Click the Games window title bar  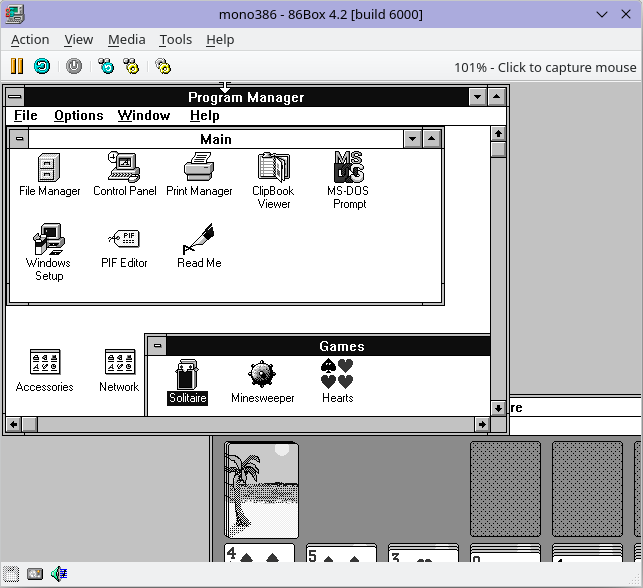(x=328, y=346)
